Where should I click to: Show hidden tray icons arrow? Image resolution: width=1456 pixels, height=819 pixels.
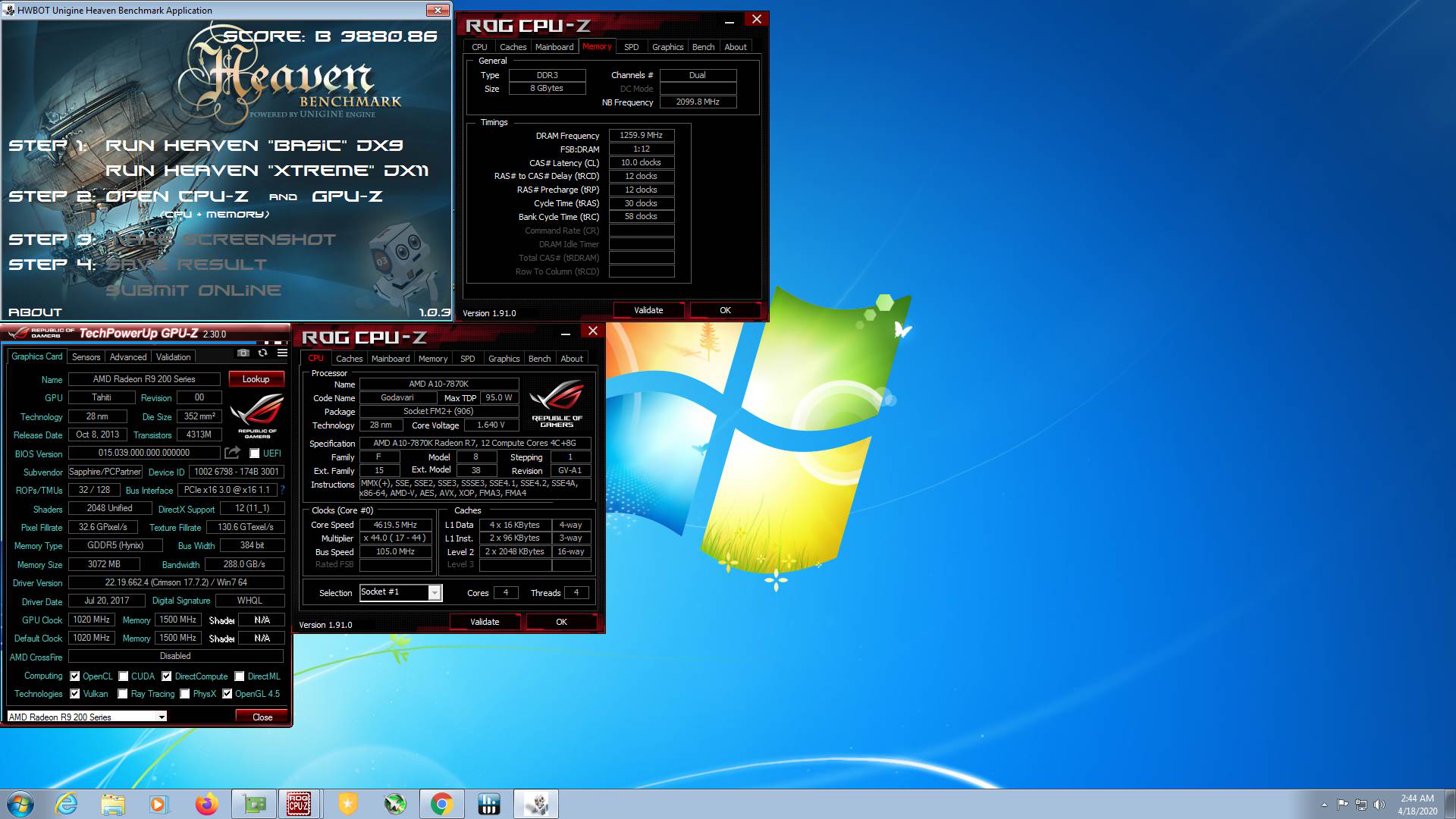tap(1324, 805)
